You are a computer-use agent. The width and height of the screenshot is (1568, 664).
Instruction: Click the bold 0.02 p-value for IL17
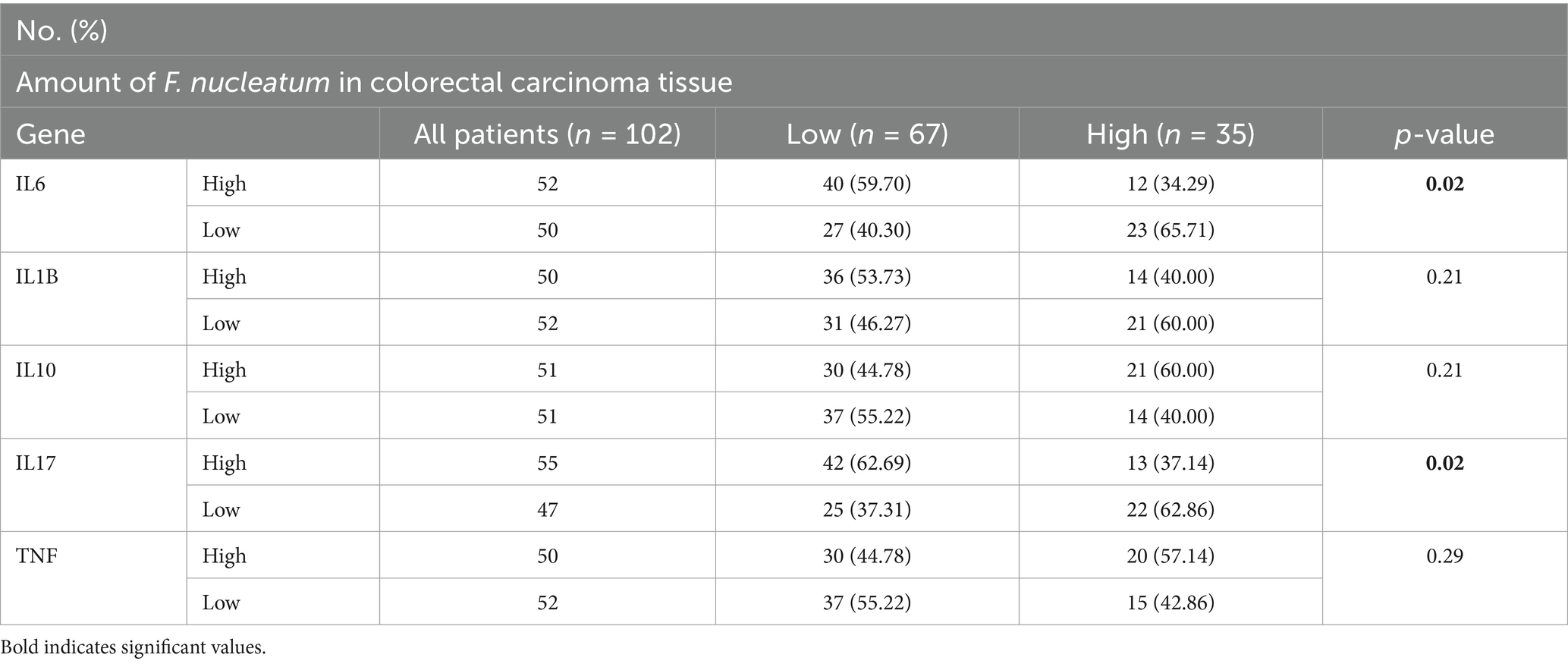(x=1444, y=463)
